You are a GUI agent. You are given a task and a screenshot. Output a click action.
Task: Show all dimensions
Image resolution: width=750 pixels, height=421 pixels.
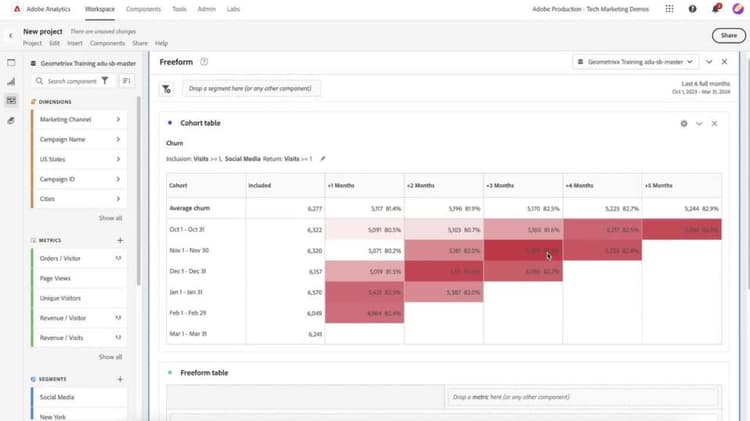tap(110, 218)
